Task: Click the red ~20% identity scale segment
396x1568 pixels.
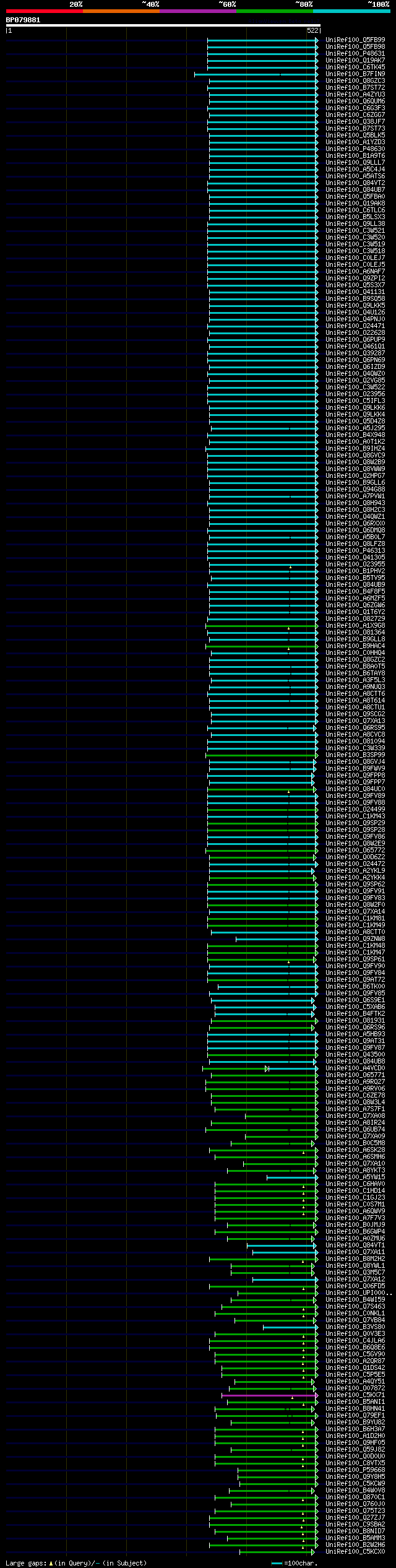Action: pos(45,11)
